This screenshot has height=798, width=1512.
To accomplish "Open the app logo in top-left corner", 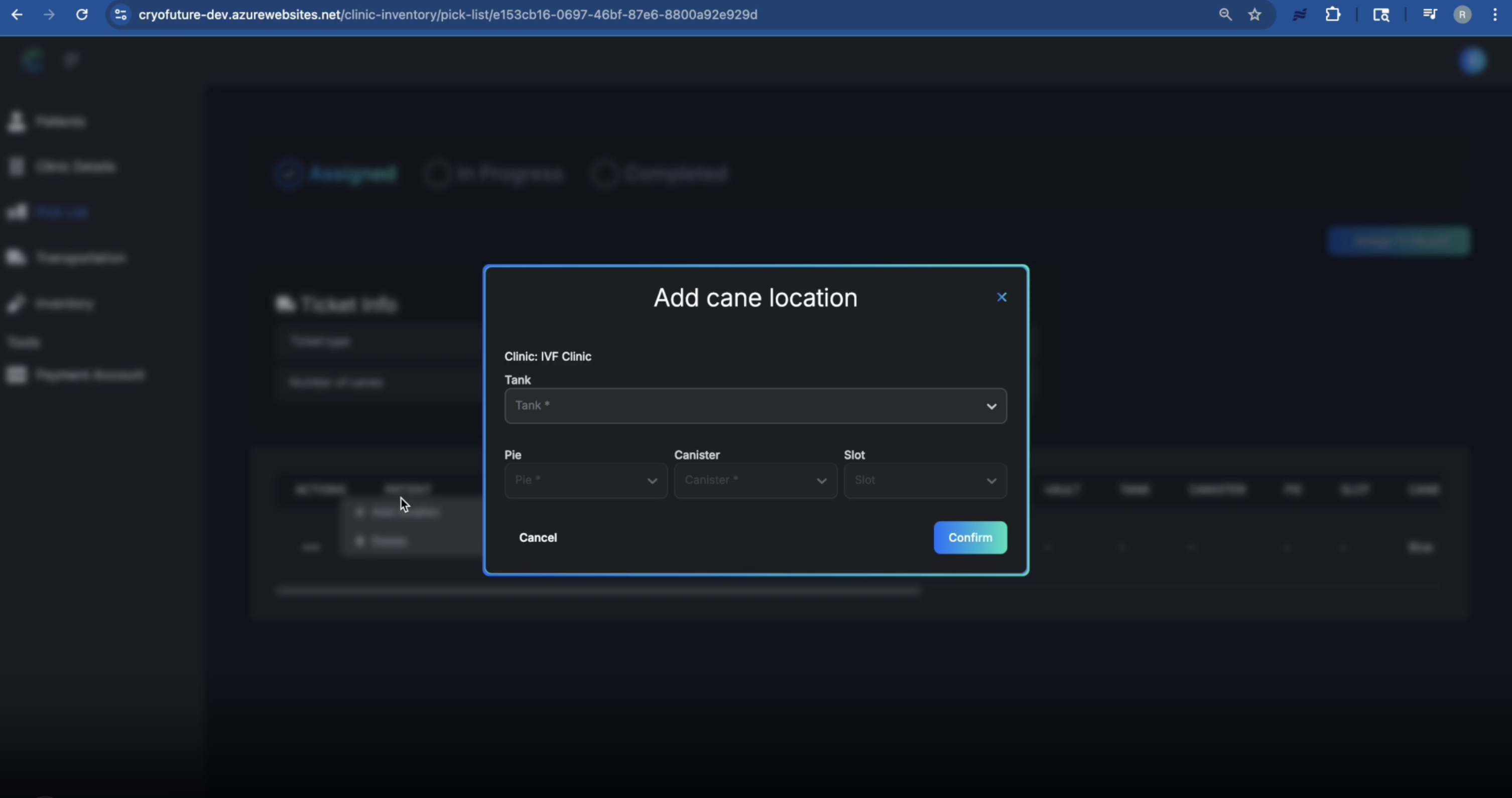I will (x=32, y=59).
